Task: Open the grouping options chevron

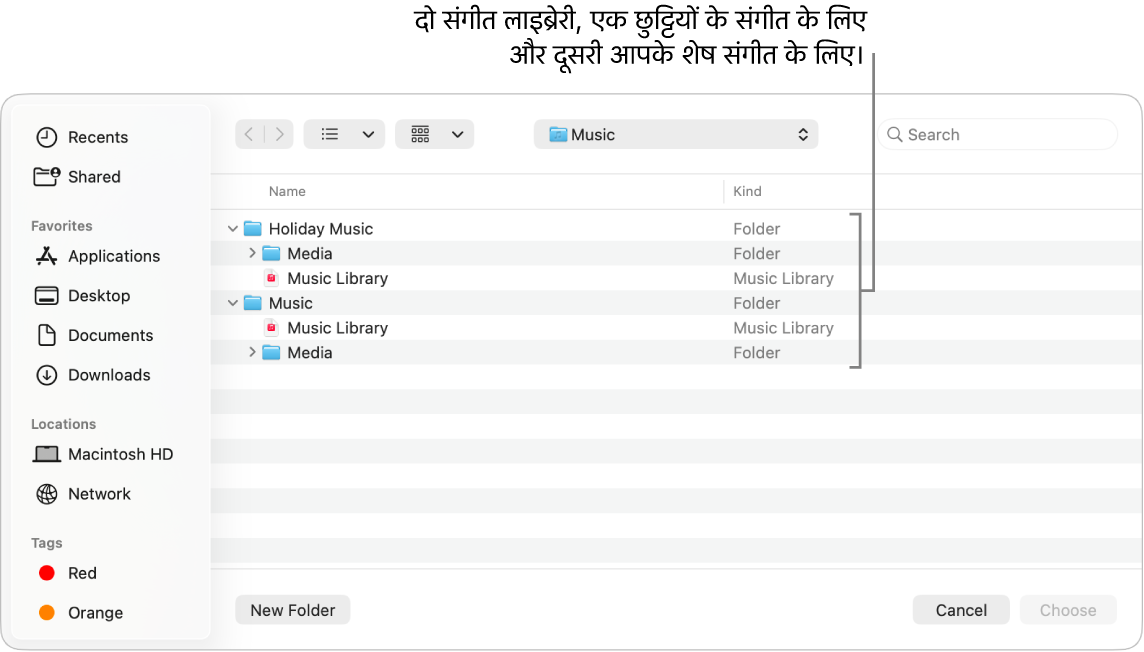Action: [457, 134]
